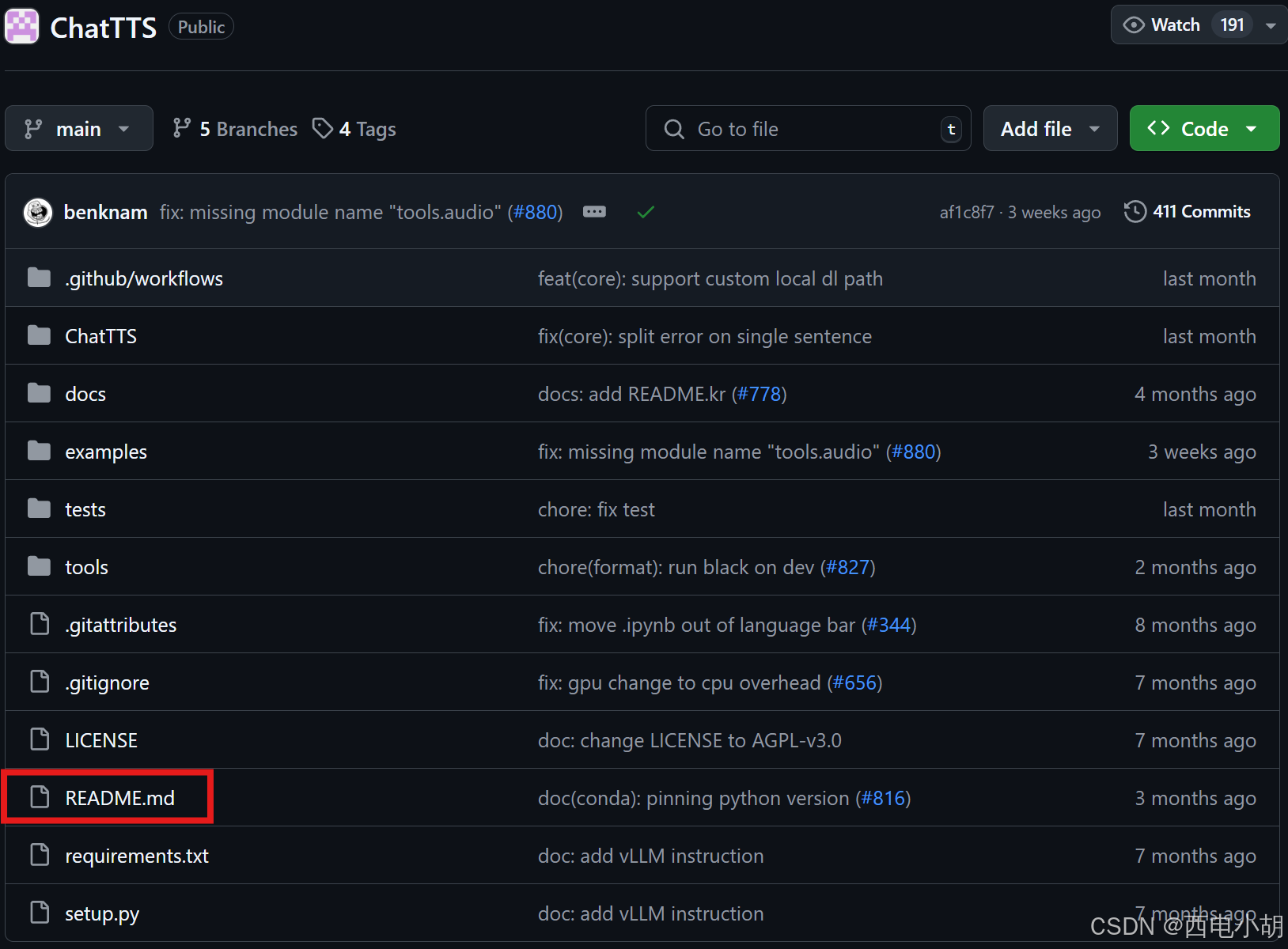This screenshot has width=1288, height=949.
Task: Open the 411 Commits history
Action: tap(1188, 211)
